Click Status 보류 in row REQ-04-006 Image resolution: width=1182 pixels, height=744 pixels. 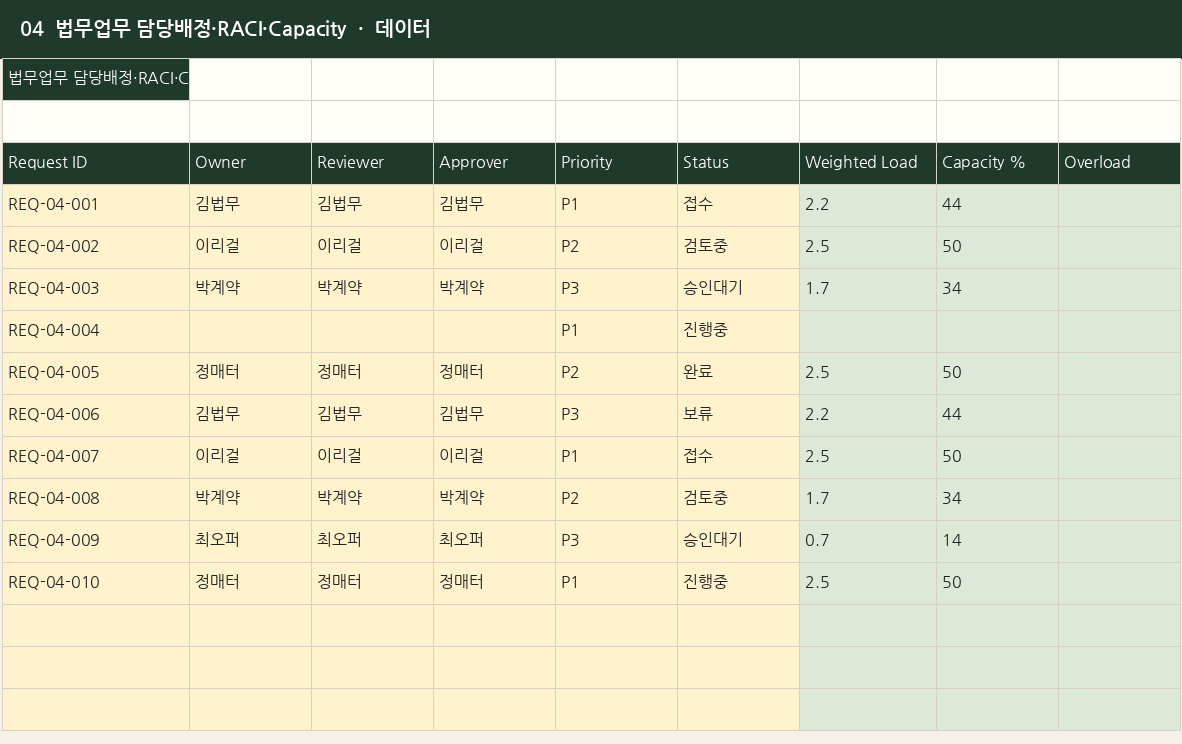739,415
